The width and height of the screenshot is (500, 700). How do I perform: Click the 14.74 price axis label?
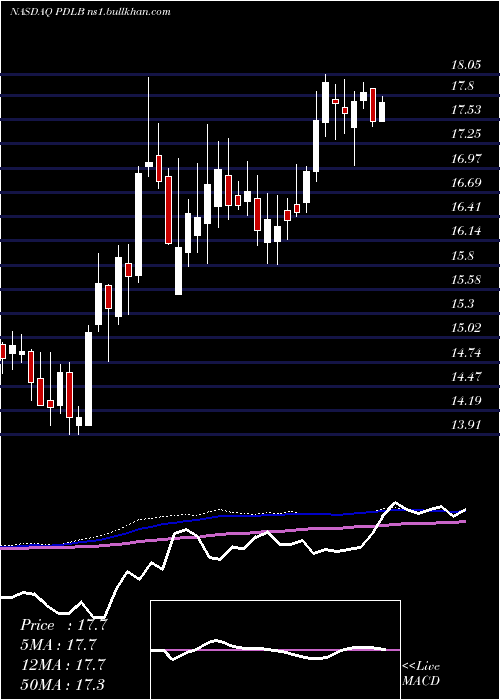coord(467,353)
